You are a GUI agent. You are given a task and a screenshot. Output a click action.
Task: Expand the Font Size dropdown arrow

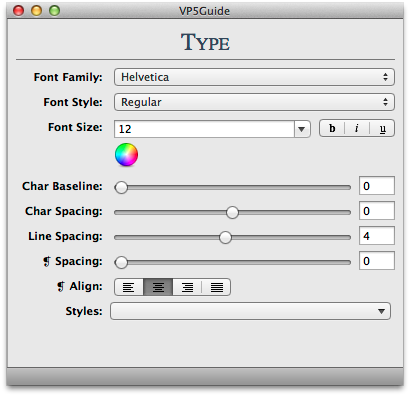pyautogui.click(x=302, y=129)
